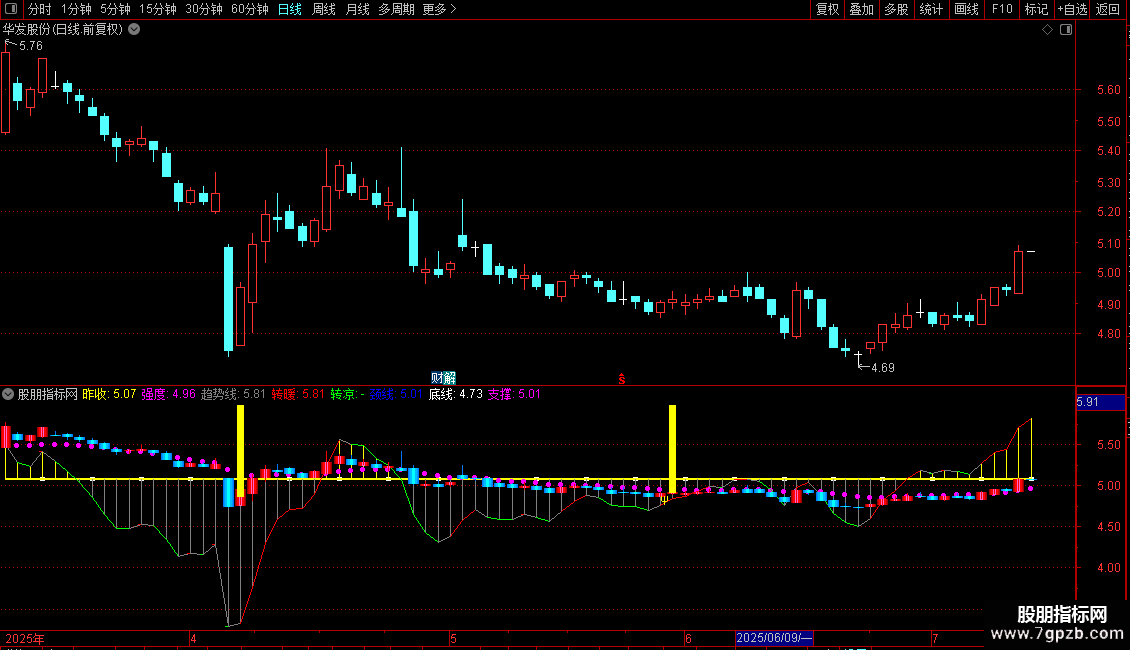Open the 复权 adjustment options
Viewport: 1130px width, 650px height.
click(x=827, y=9)
